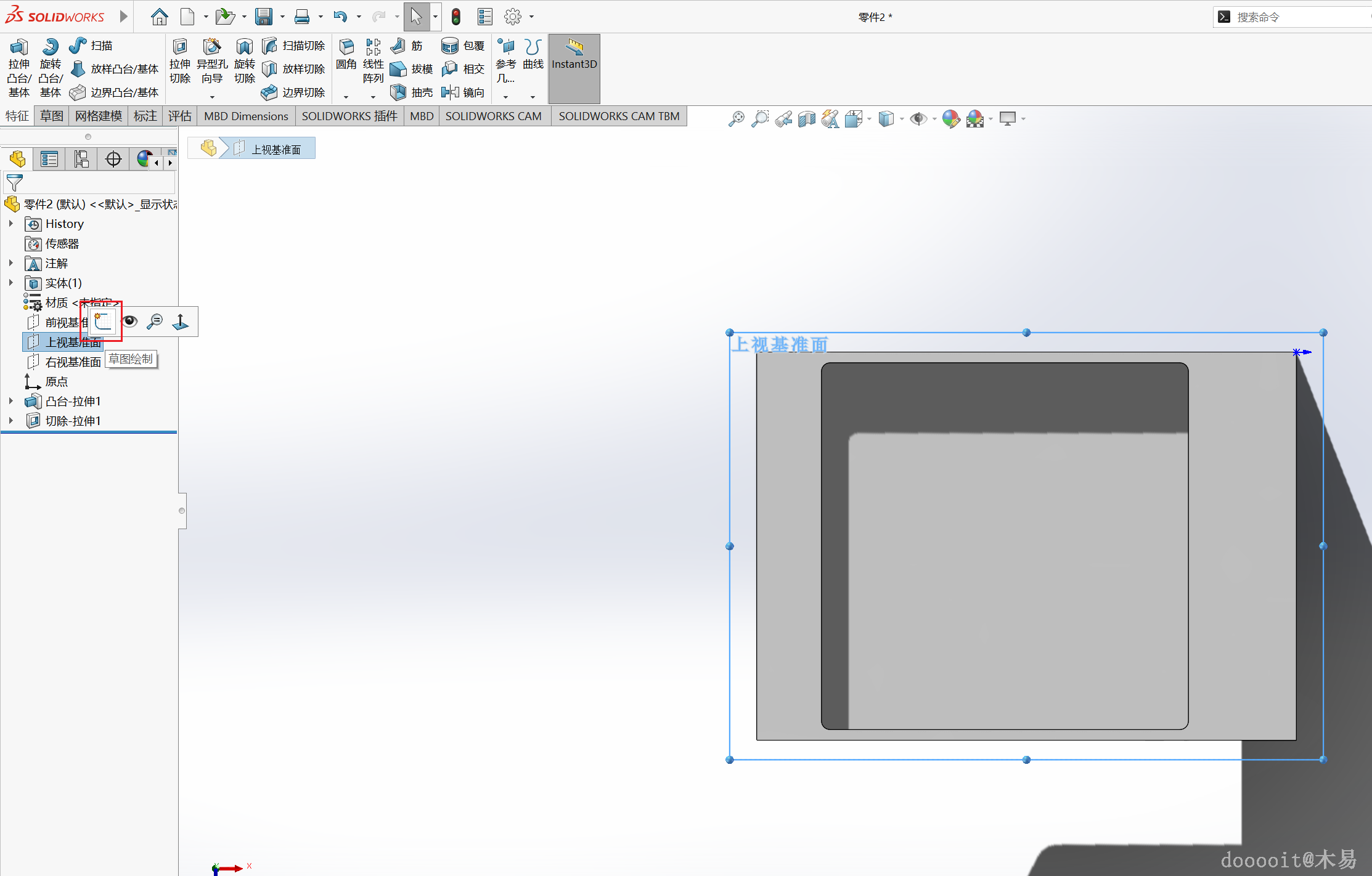Open the Linear Pattern (线性阵列) dropdown arrow
The height and width of the screenshot is (876, 1372).
pyautogui.click(x=373, y=97)
